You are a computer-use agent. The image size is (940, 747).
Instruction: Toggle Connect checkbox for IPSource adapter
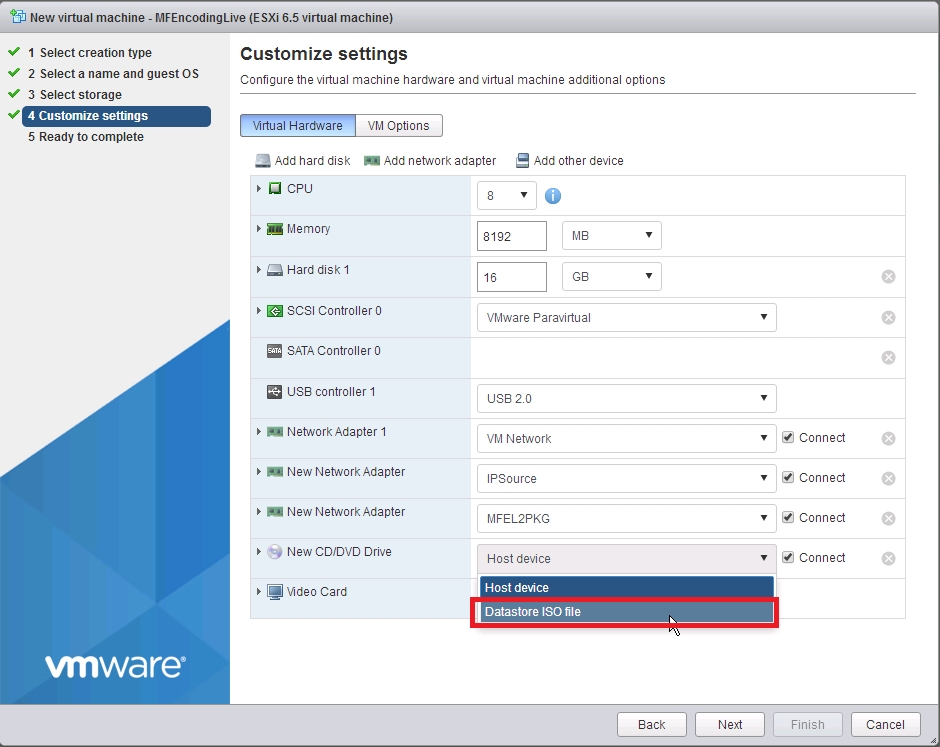point(788,478)
